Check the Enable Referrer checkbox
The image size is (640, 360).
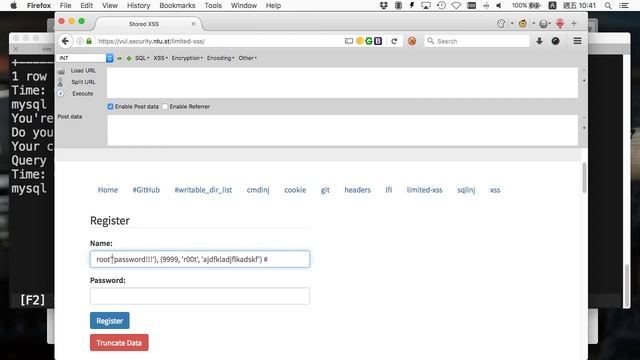pyautogui.click(x=165, y=107)
